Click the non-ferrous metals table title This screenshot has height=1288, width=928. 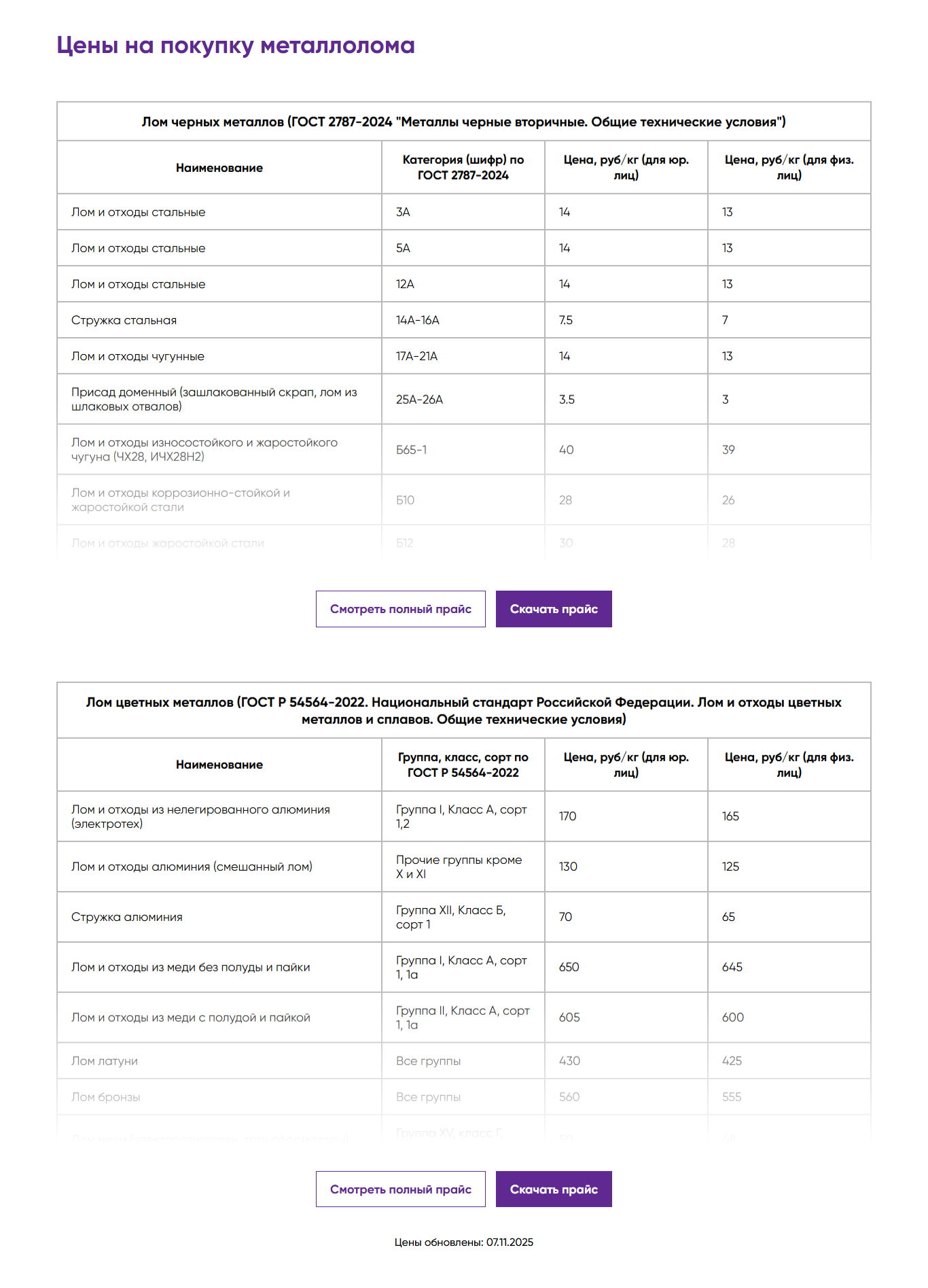click(x=463, y=711)
